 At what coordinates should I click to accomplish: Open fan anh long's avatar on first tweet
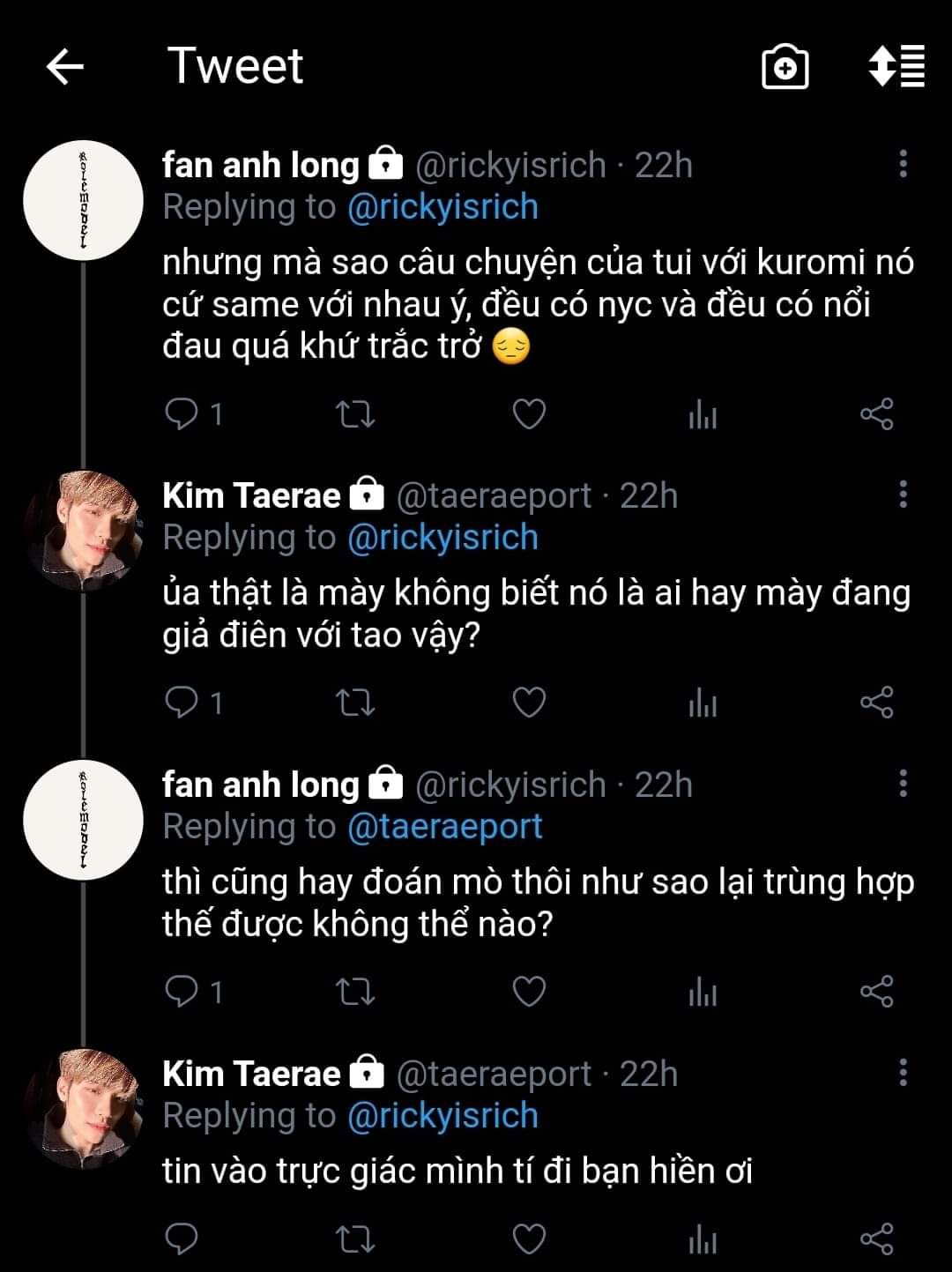pos(83,201)
